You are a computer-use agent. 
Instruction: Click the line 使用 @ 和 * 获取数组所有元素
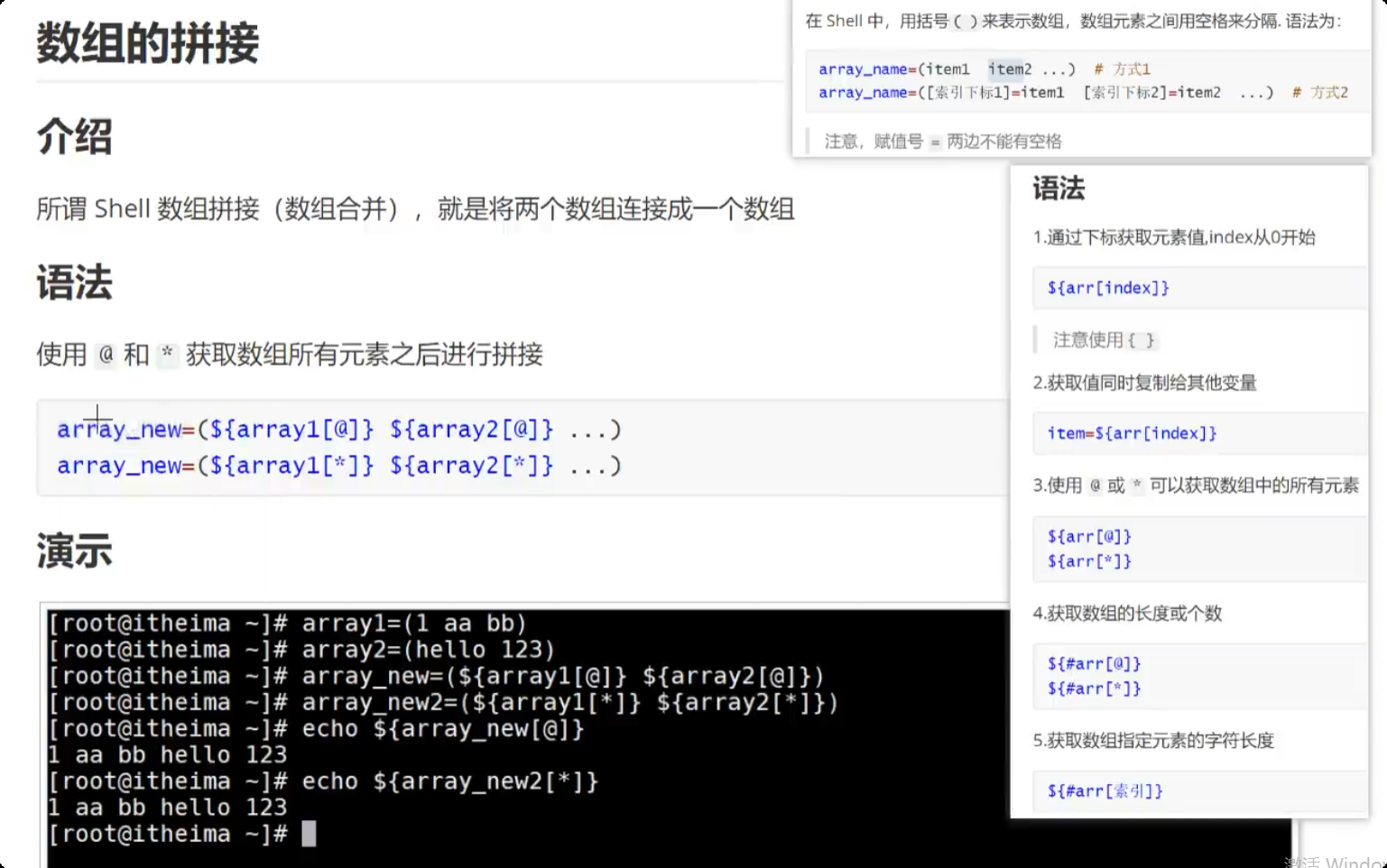point(290,355)
